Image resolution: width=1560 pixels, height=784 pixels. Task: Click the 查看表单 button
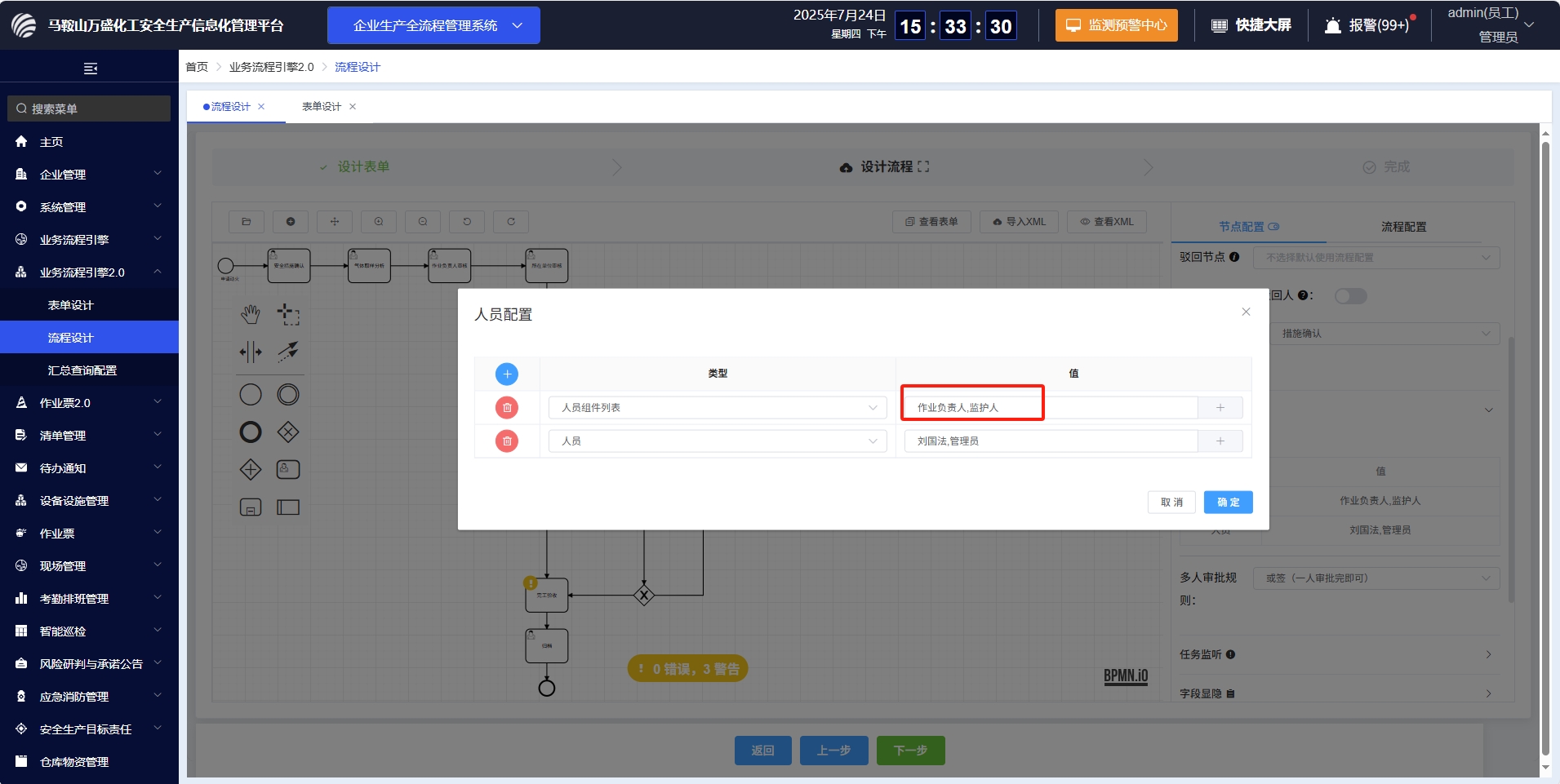[x=931, y=222]
